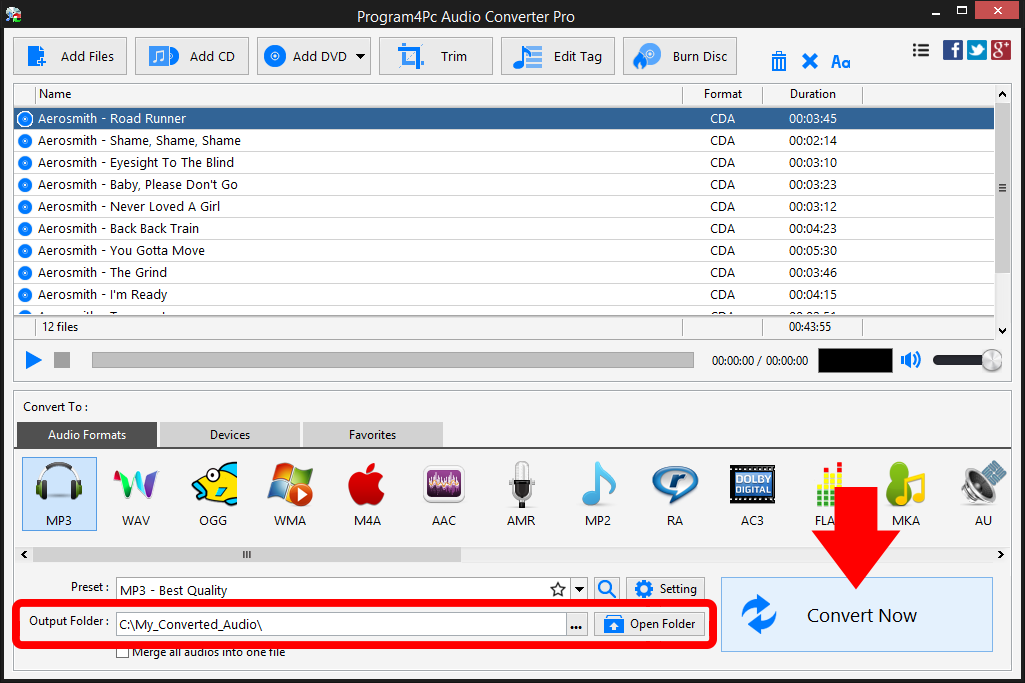Share via the Facebook icon

[952, 49]
